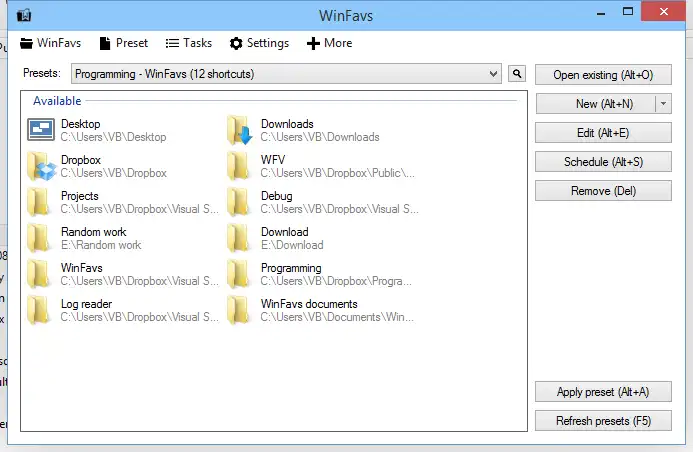Click the Downloads folder icon with blue arrow
Image resolution: width=693 pixels, height=452 pixels.
point(239,130)
